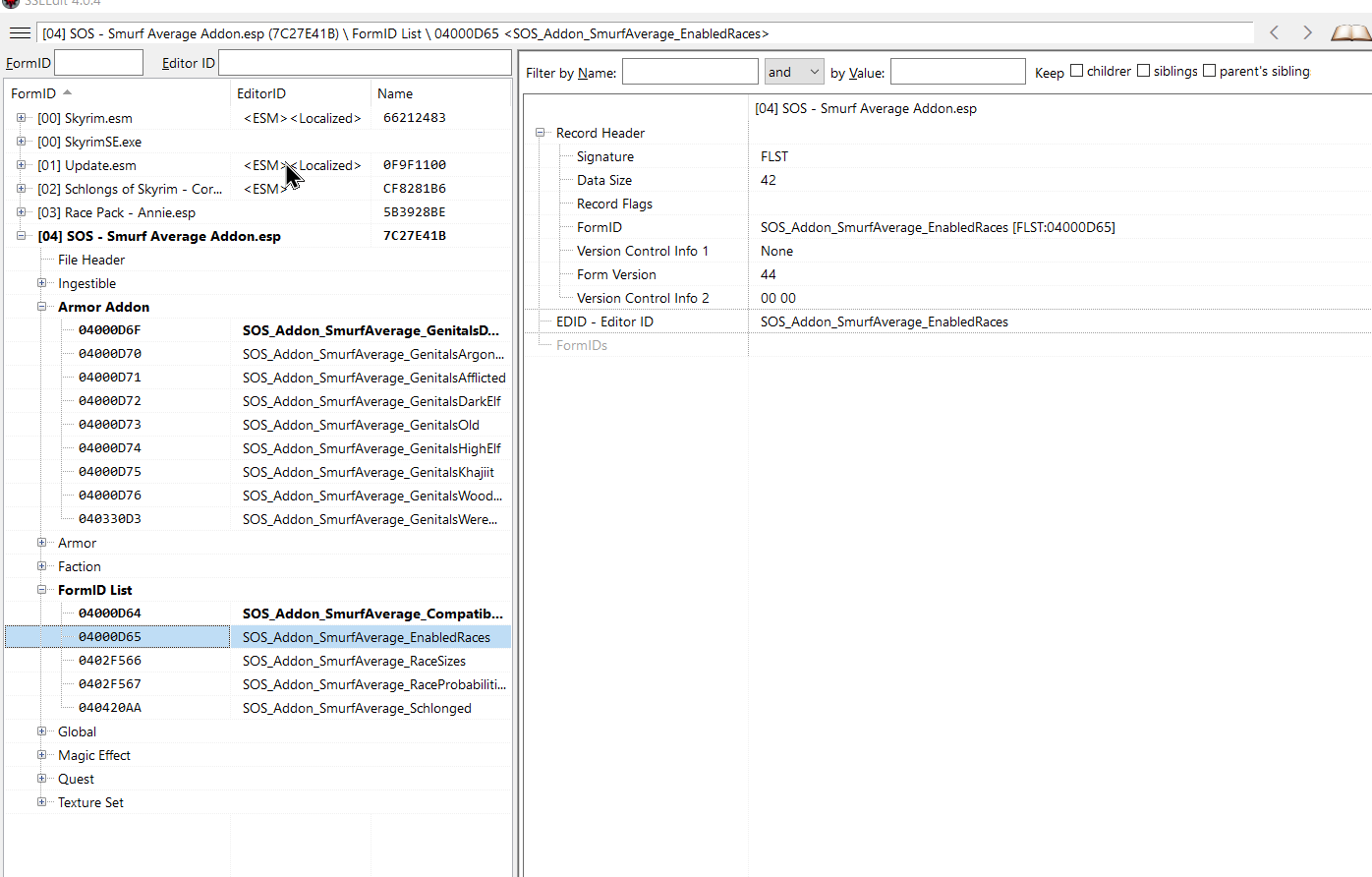
Task: Expand the Texture Set group
Action: (41, 802)
